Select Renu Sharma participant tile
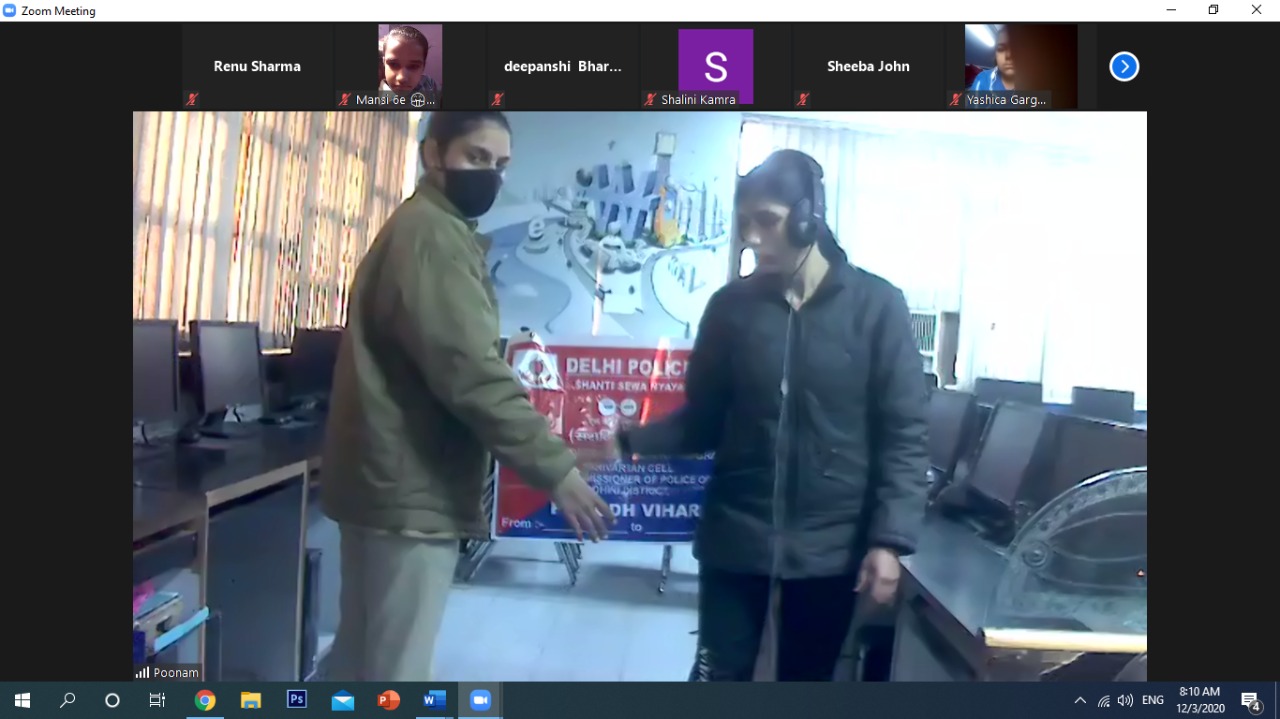The width and height of the screenshot is (1280, 719). 257,67
